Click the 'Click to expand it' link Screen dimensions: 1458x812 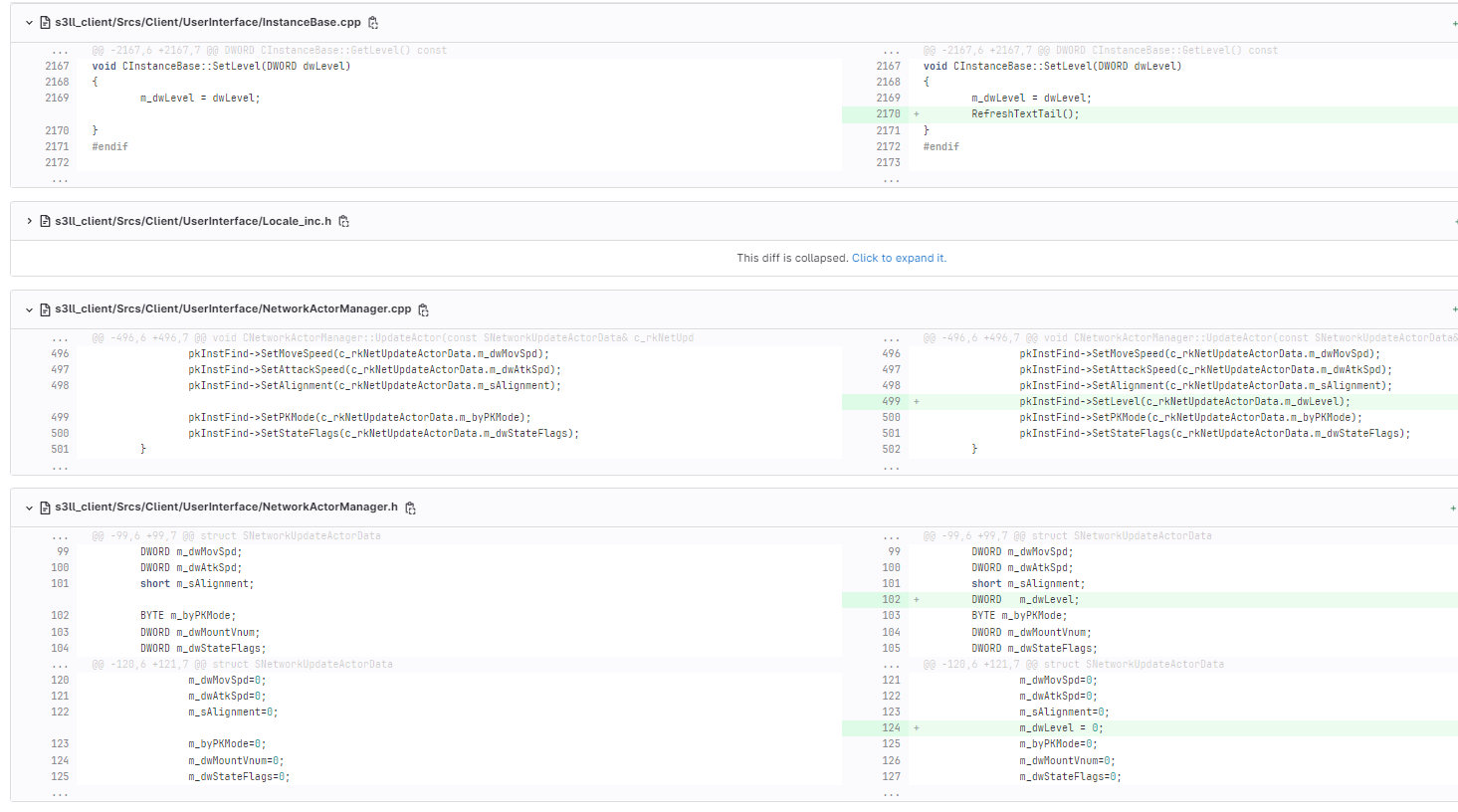[897, 257]
